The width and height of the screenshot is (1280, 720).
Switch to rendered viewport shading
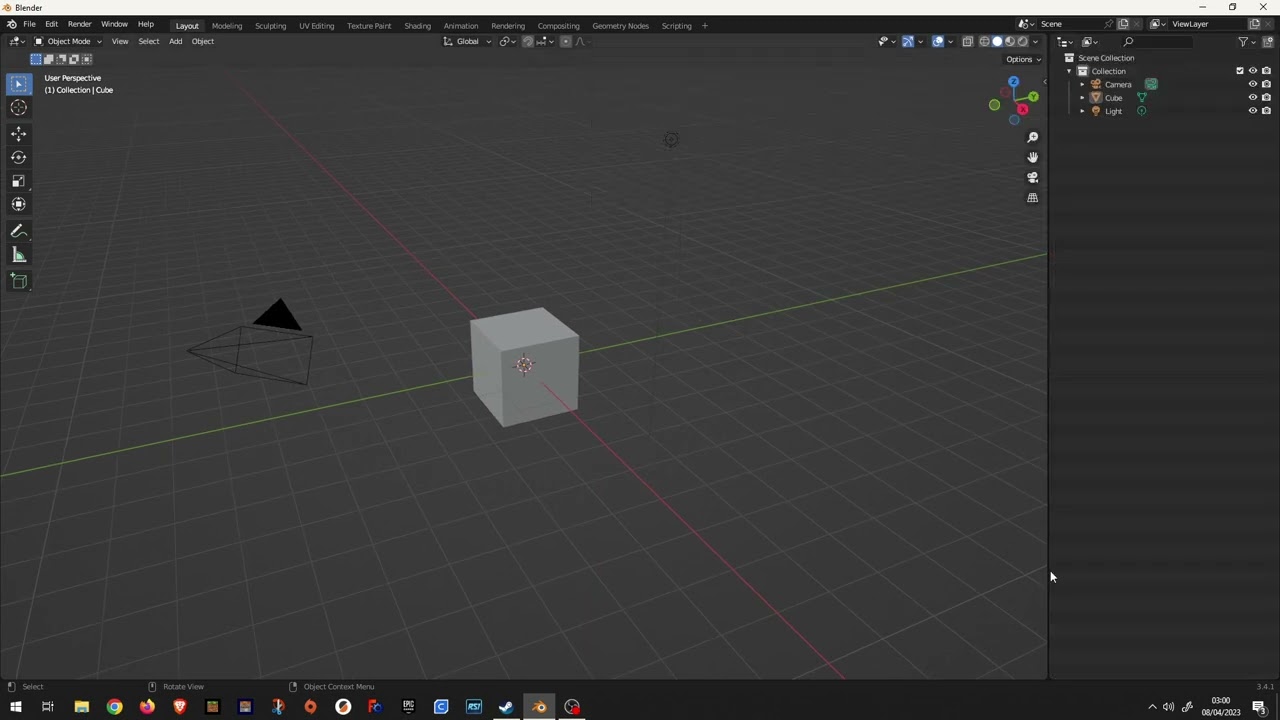pyautogui.click(x=1022, y=42)
